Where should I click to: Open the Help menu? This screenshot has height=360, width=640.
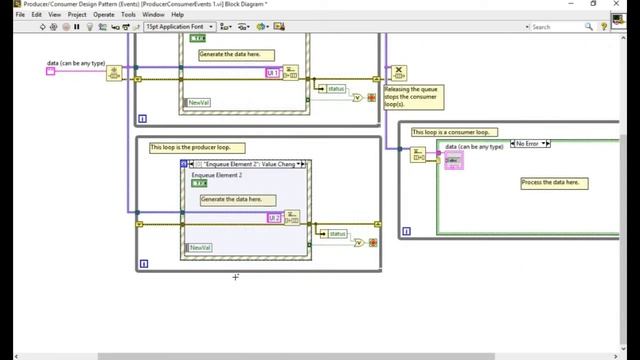pyautogui.click(x=177, y=15)
